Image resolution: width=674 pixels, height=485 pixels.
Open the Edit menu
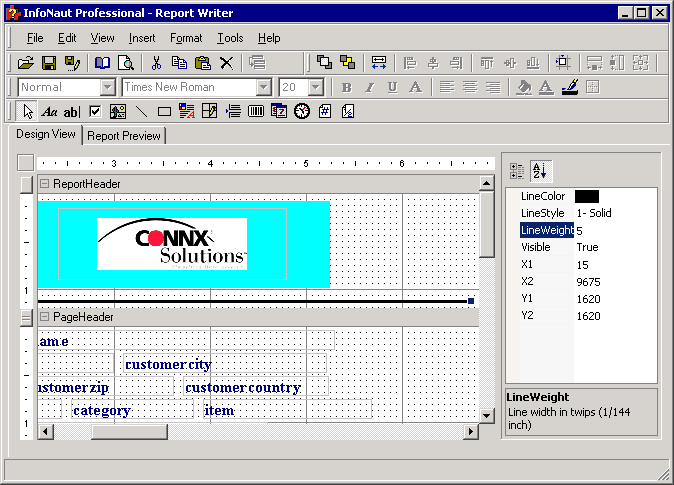67,38
